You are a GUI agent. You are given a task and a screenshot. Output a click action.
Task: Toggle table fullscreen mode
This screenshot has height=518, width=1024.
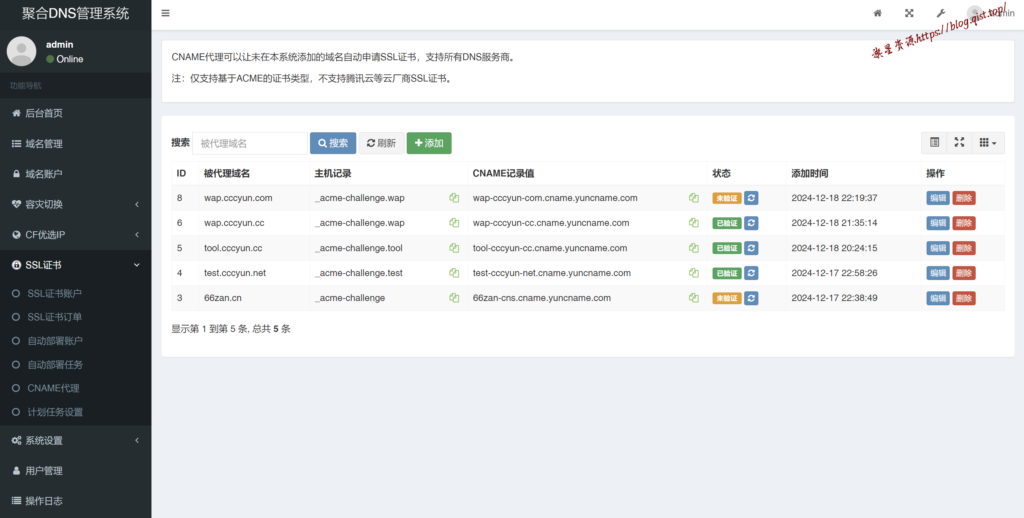pos(959,143)
